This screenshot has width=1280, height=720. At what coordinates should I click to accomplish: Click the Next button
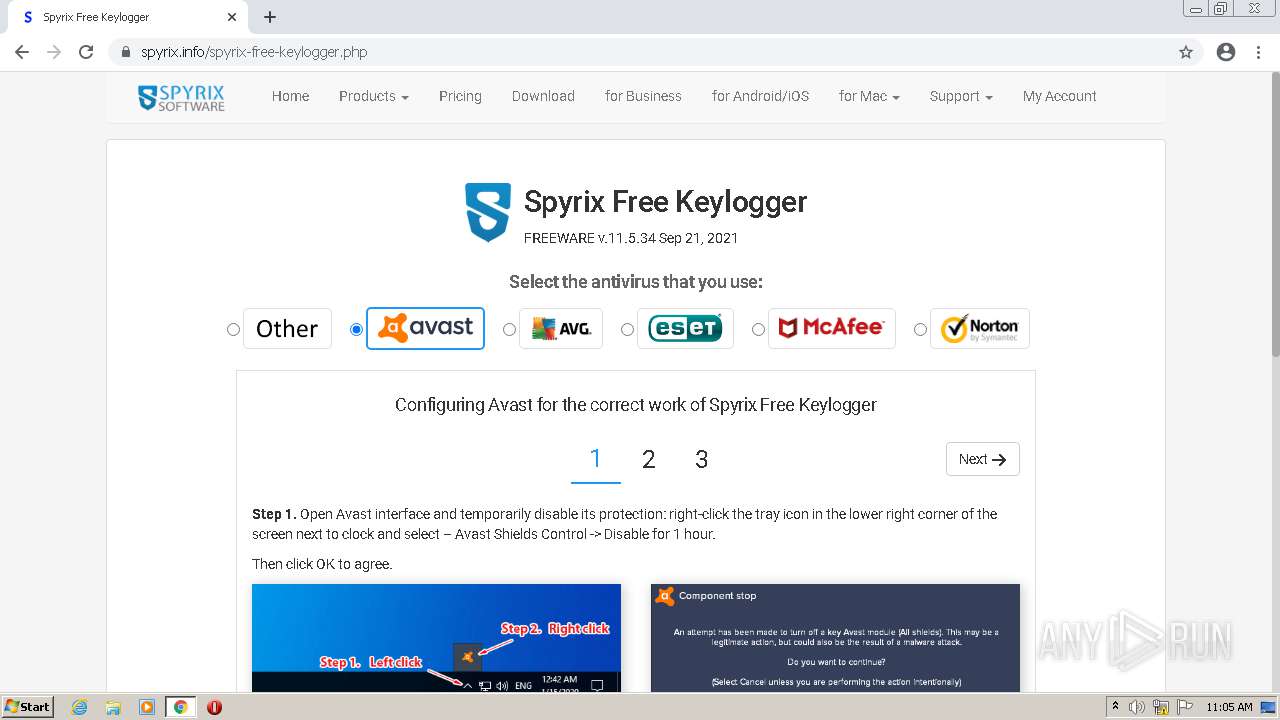[x=983, y=459]
